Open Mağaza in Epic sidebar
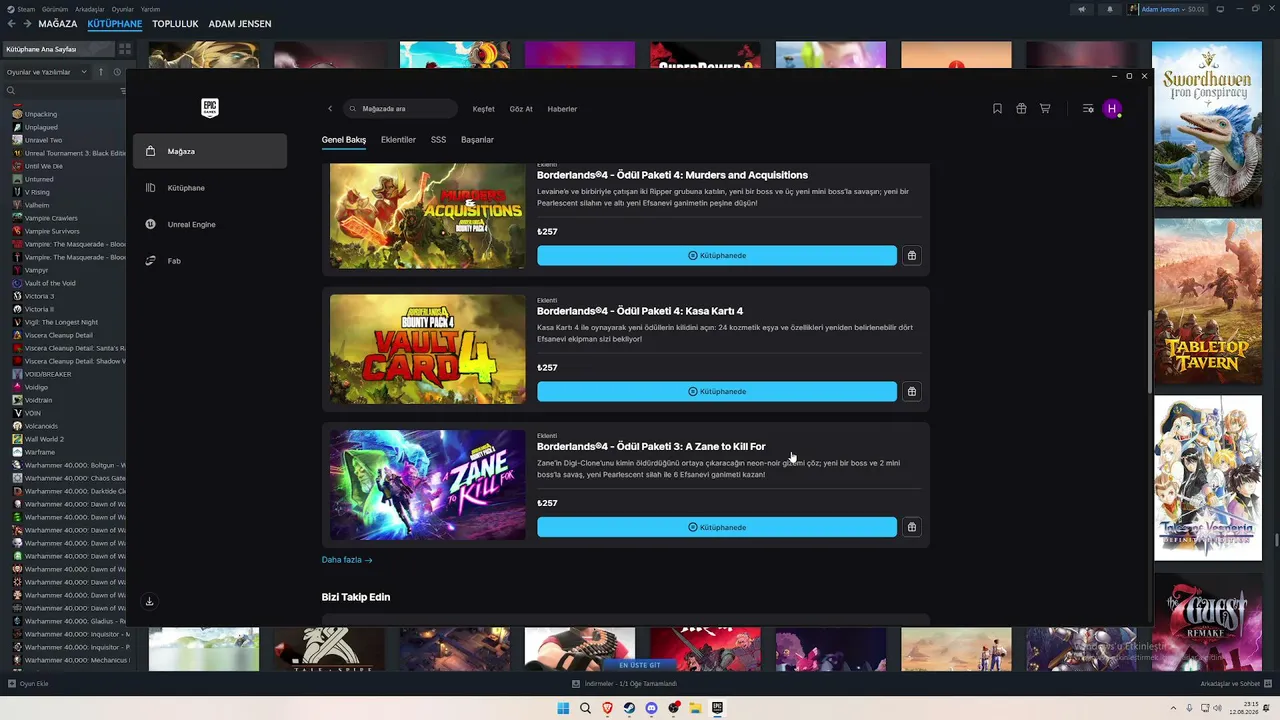The width and height of the screenshot is (1280, 720). [210, 151]
